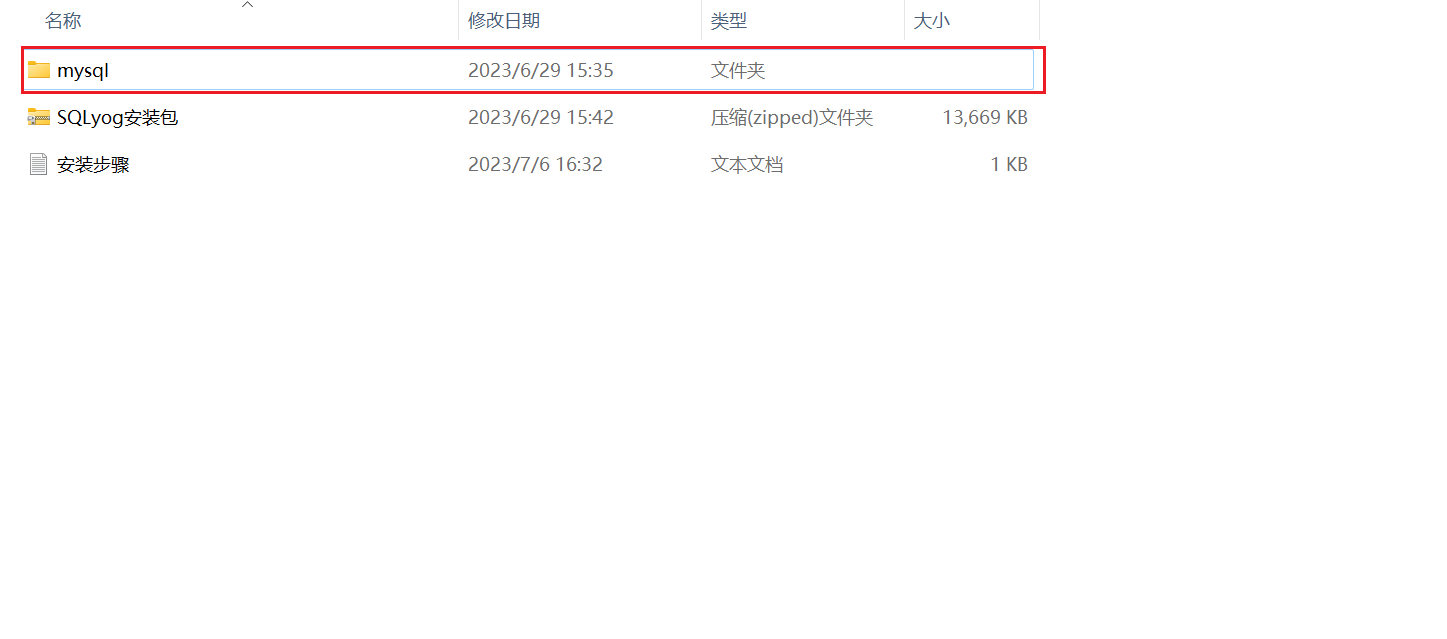This screenshot has height=639, width=1447.
Task: Sort by 大小 column header
Action: pyautogui.click(x=931, y=21)
